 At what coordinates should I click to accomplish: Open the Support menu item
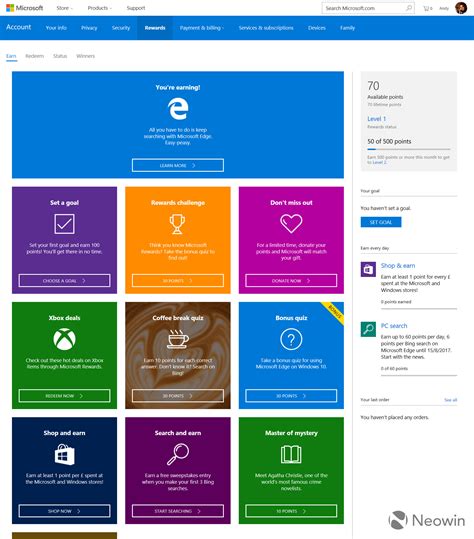pos(136,8)
